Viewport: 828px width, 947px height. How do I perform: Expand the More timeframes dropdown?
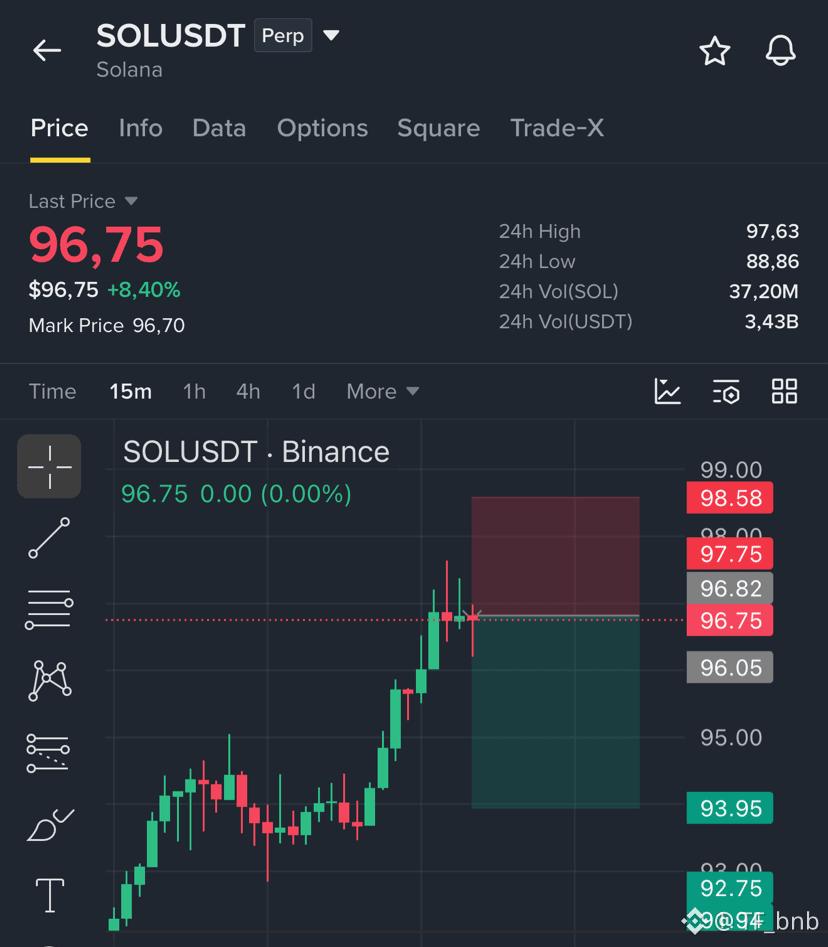pos(383,391)
